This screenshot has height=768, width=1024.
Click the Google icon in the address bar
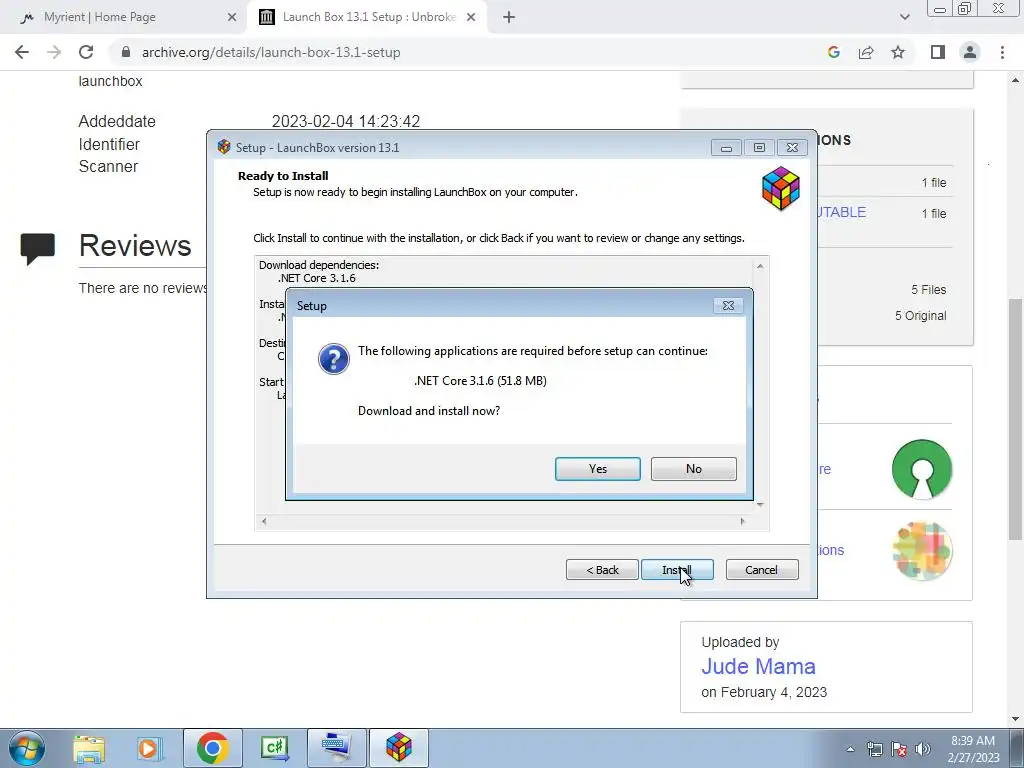click(833, 52)
